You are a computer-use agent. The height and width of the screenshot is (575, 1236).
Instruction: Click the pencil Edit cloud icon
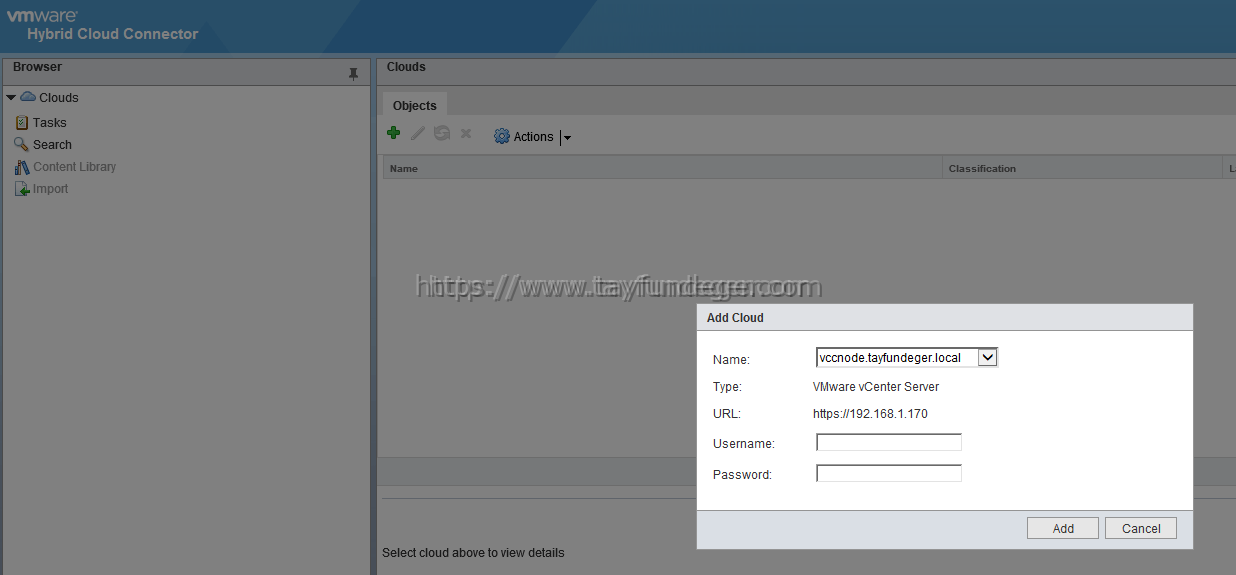(418, 133)
